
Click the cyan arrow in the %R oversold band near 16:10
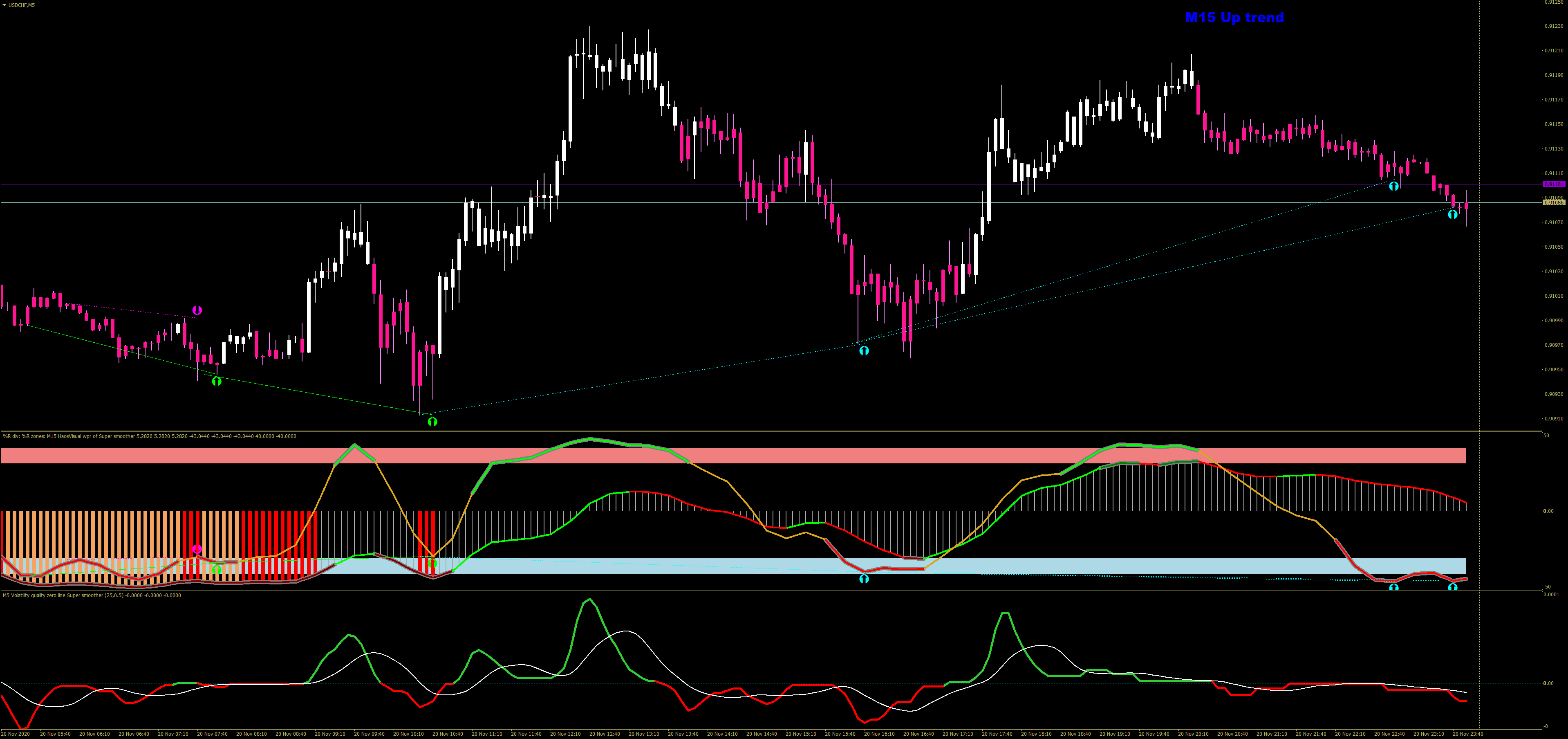coord(864,579)
